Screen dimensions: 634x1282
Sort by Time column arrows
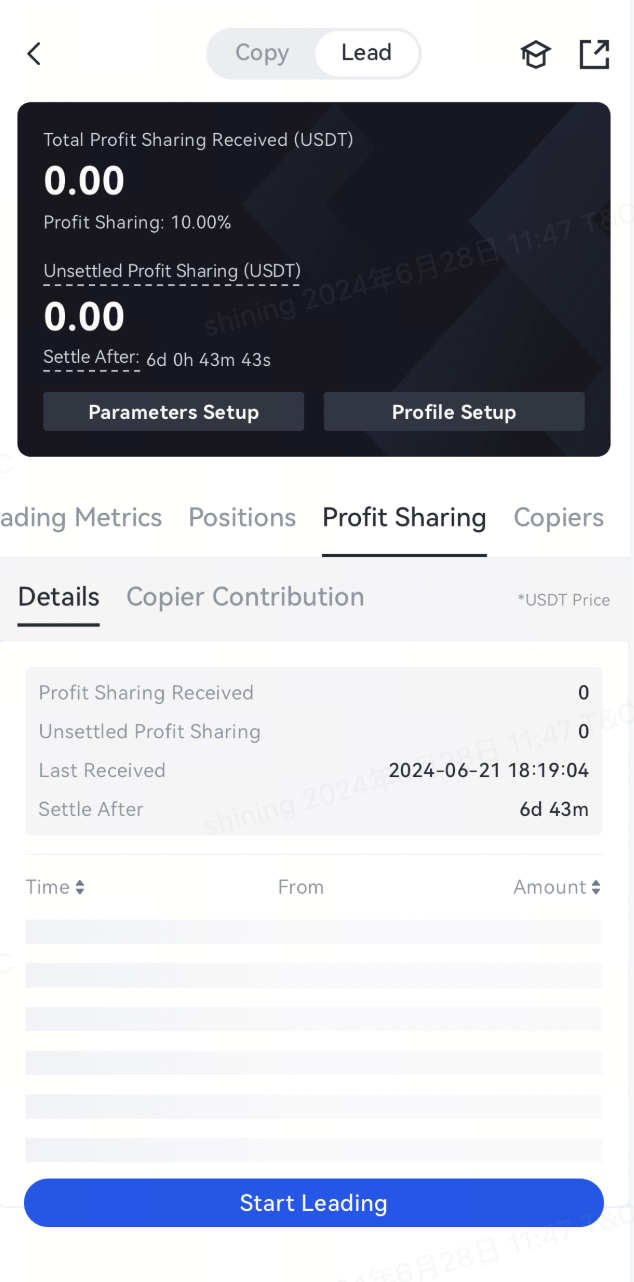pyautogui.click(x=80, y=887)
